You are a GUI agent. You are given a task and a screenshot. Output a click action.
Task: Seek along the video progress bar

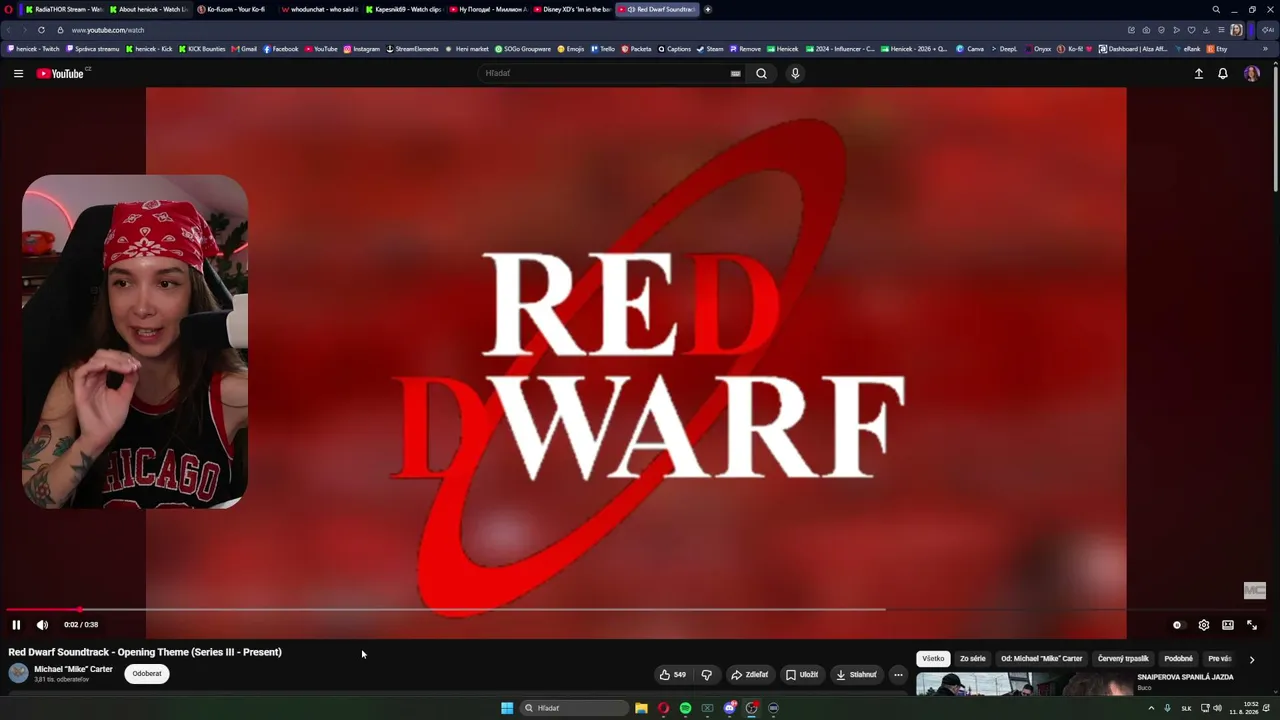click(636, 609)
